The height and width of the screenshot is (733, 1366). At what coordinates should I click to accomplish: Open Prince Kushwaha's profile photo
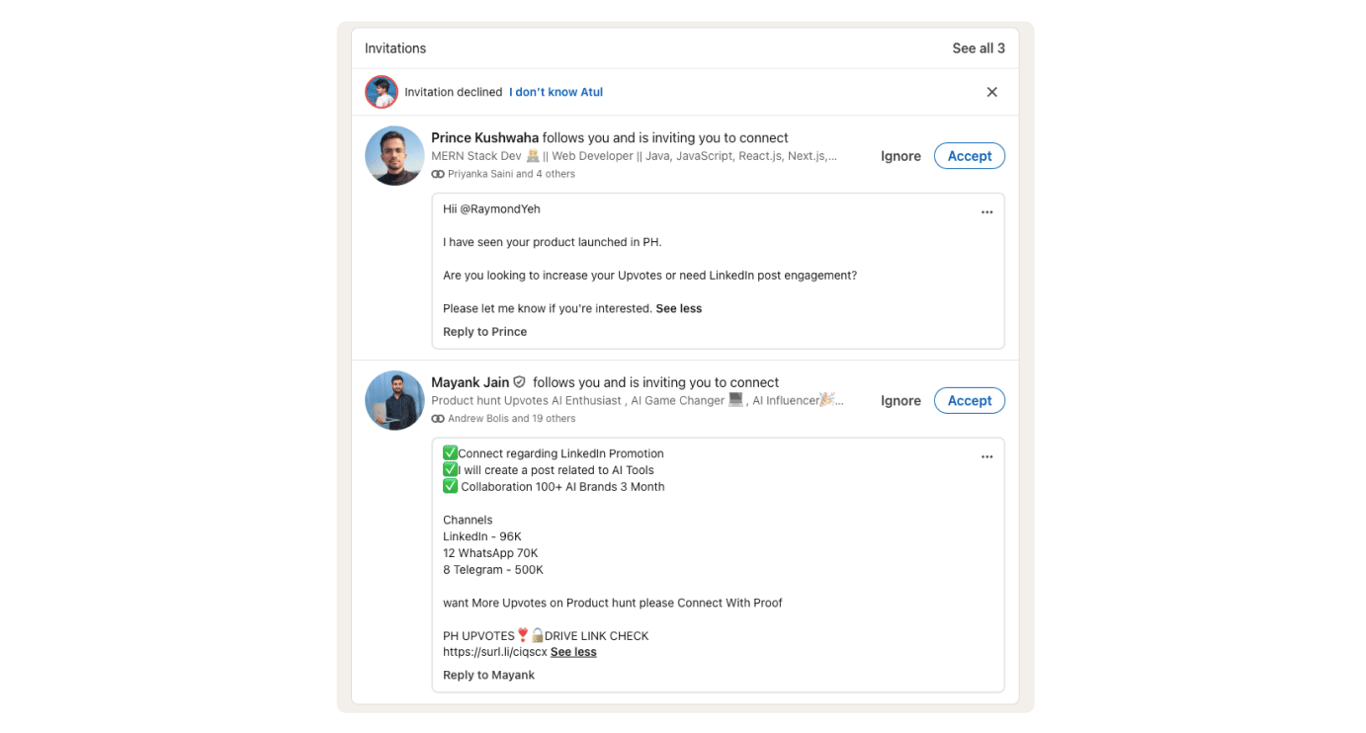395,156
